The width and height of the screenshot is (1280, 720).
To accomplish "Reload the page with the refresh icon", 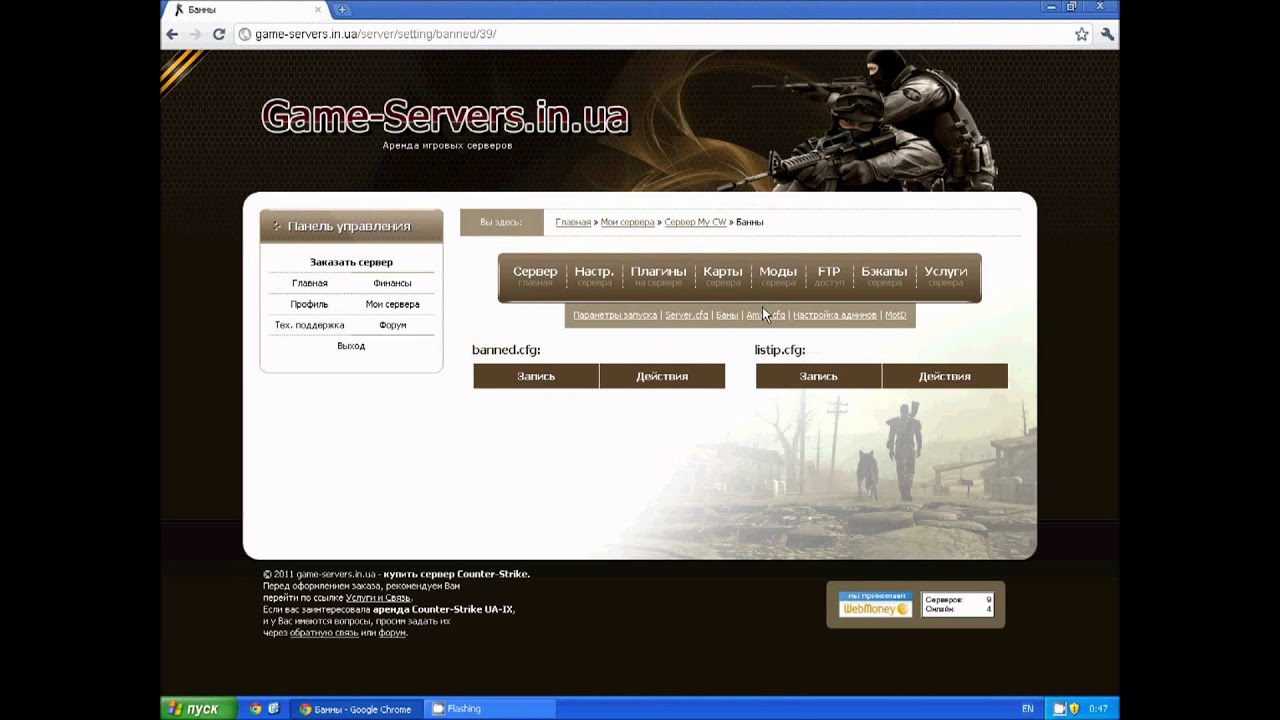I will (218, 34).
